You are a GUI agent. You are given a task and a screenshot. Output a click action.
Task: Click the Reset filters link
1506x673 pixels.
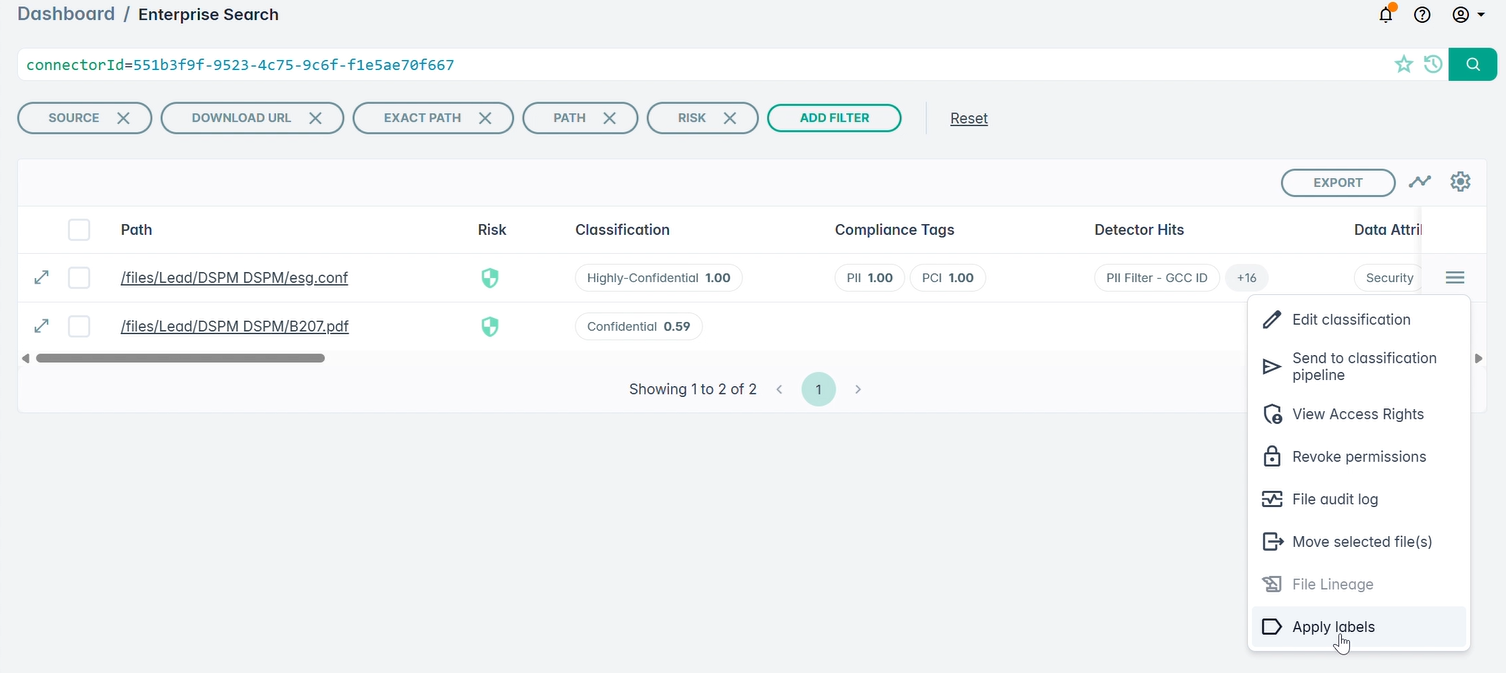[969, 118]
